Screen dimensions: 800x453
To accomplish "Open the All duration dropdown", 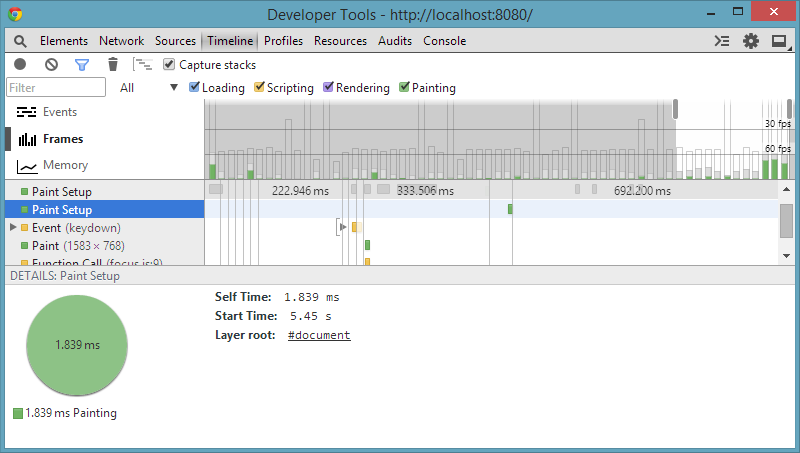I will tap(148, 88).
